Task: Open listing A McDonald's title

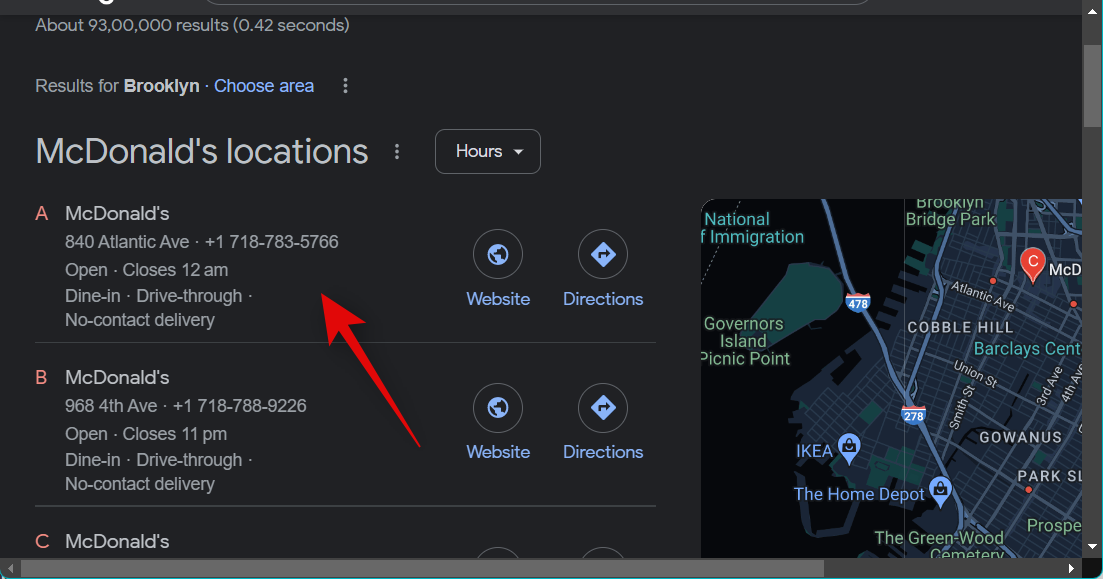Action: point(117,213)
